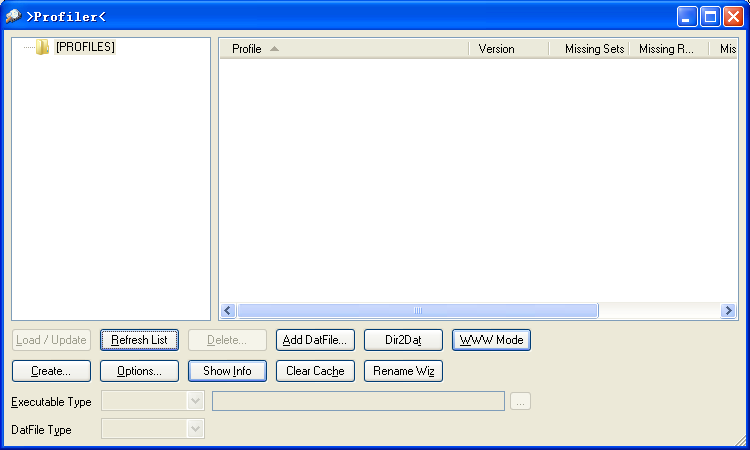
Task: Click the Version column header
Action: (508, 49)
